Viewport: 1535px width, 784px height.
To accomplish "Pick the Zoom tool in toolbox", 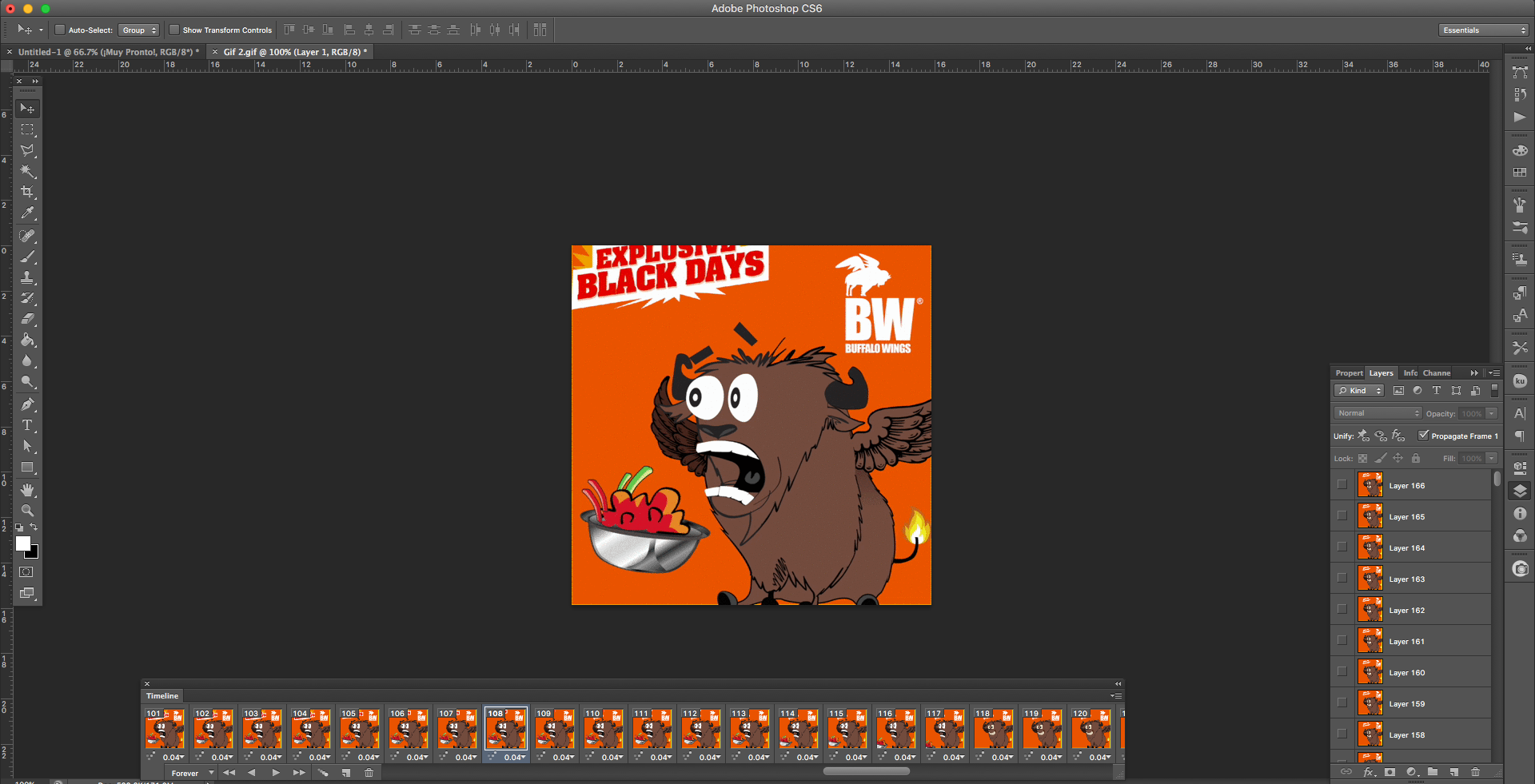I will (27, 510).
